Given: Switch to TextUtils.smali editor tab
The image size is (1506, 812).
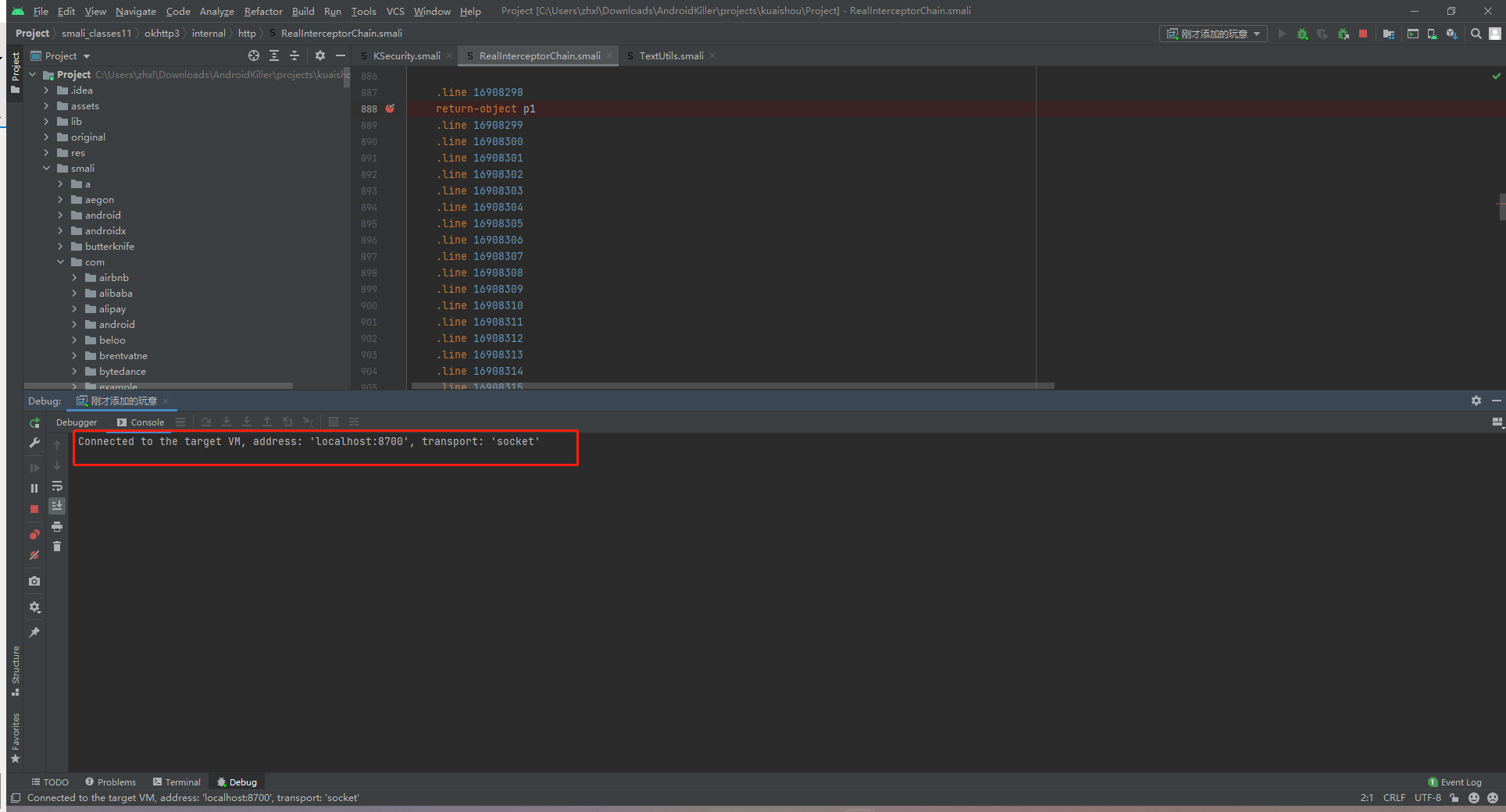Looking at the screenshot, I should 671,55.
